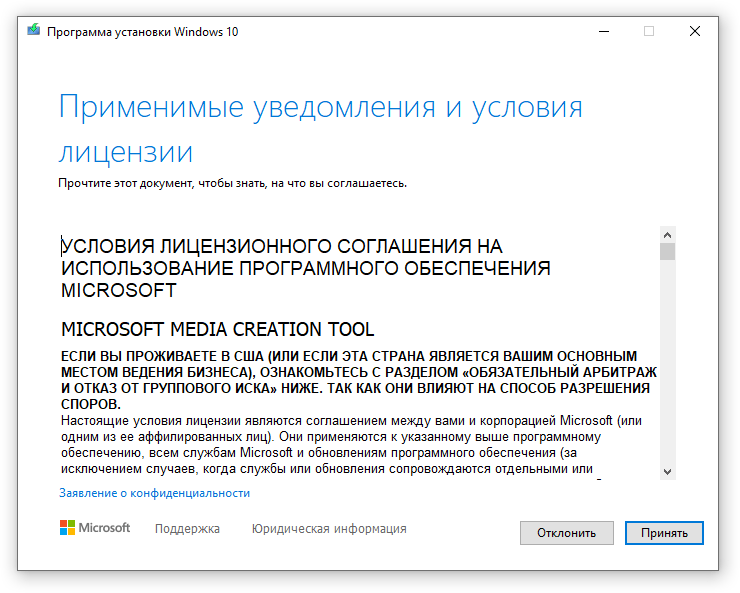Click the window title Программа установки Windows 10
740x593 pixels.
143,32
